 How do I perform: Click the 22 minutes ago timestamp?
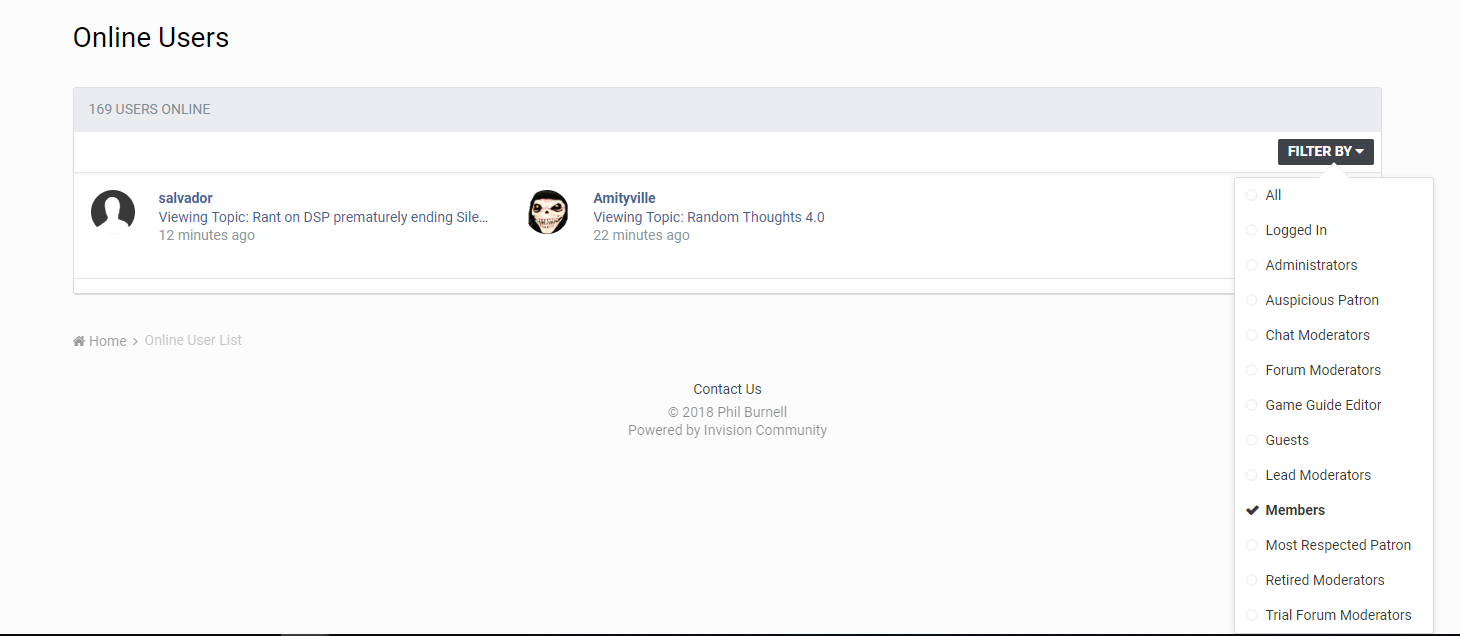(641, 235)
